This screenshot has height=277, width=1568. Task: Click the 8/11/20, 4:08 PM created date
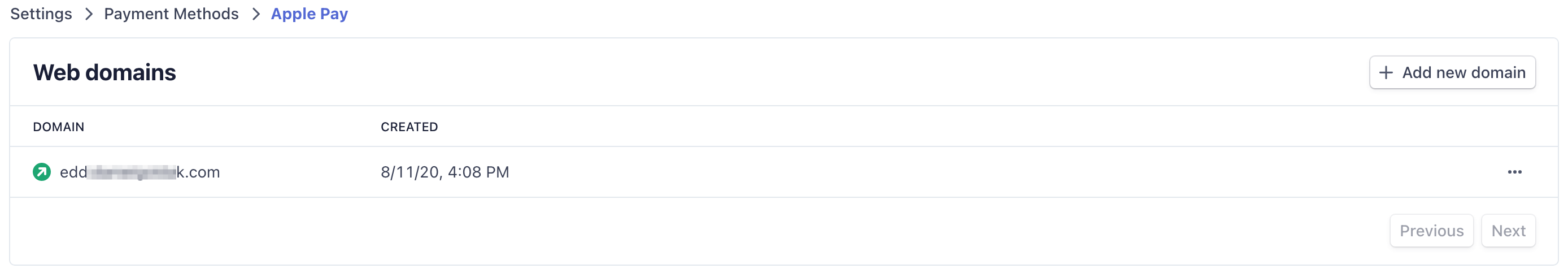click(445, 172)
